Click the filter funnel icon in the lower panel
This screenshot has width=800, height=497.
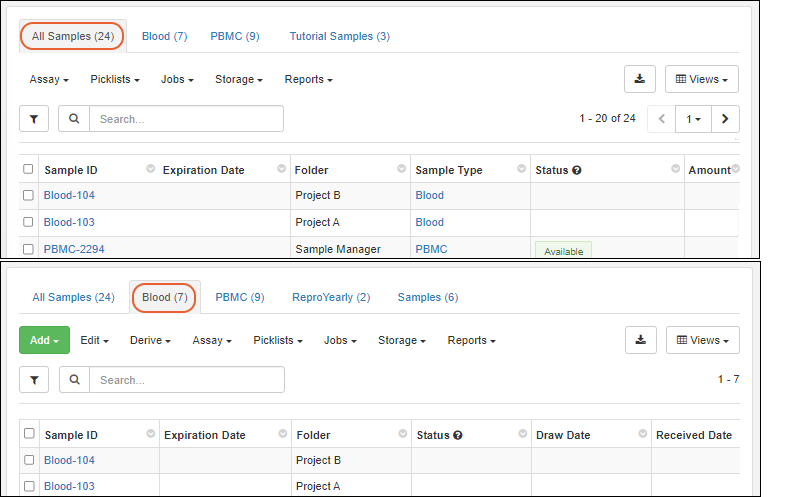click(35, 380)
